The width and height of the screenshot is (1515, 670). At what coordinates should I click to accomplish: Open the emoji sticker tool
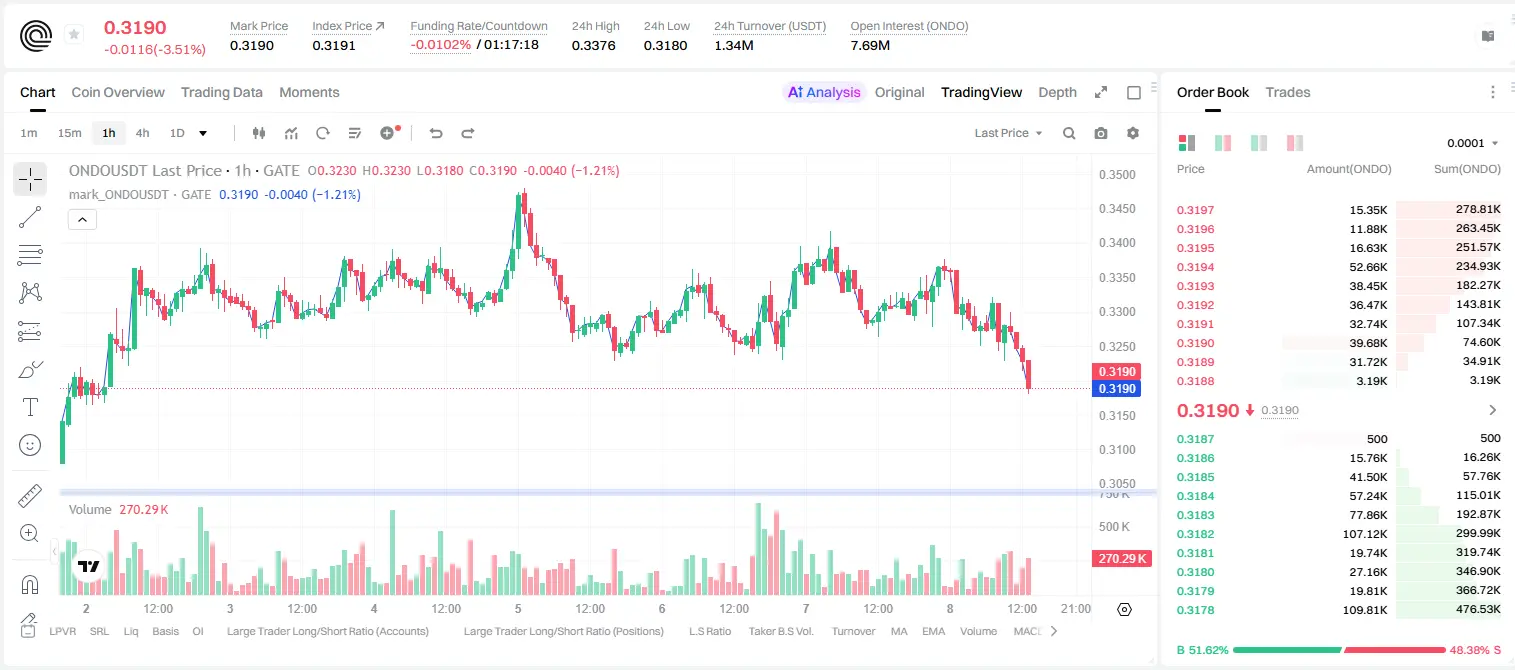click(30, 445)
